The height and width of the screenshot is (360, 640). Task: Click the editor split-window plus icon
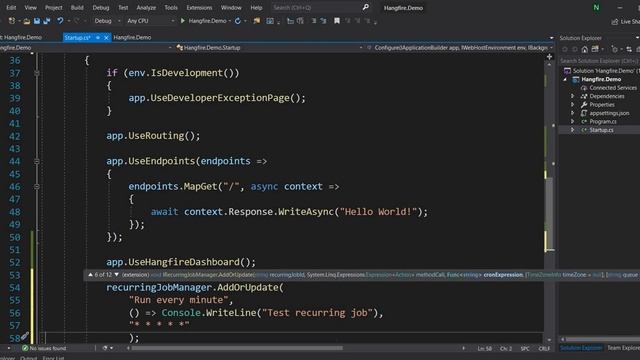point(549,57)
